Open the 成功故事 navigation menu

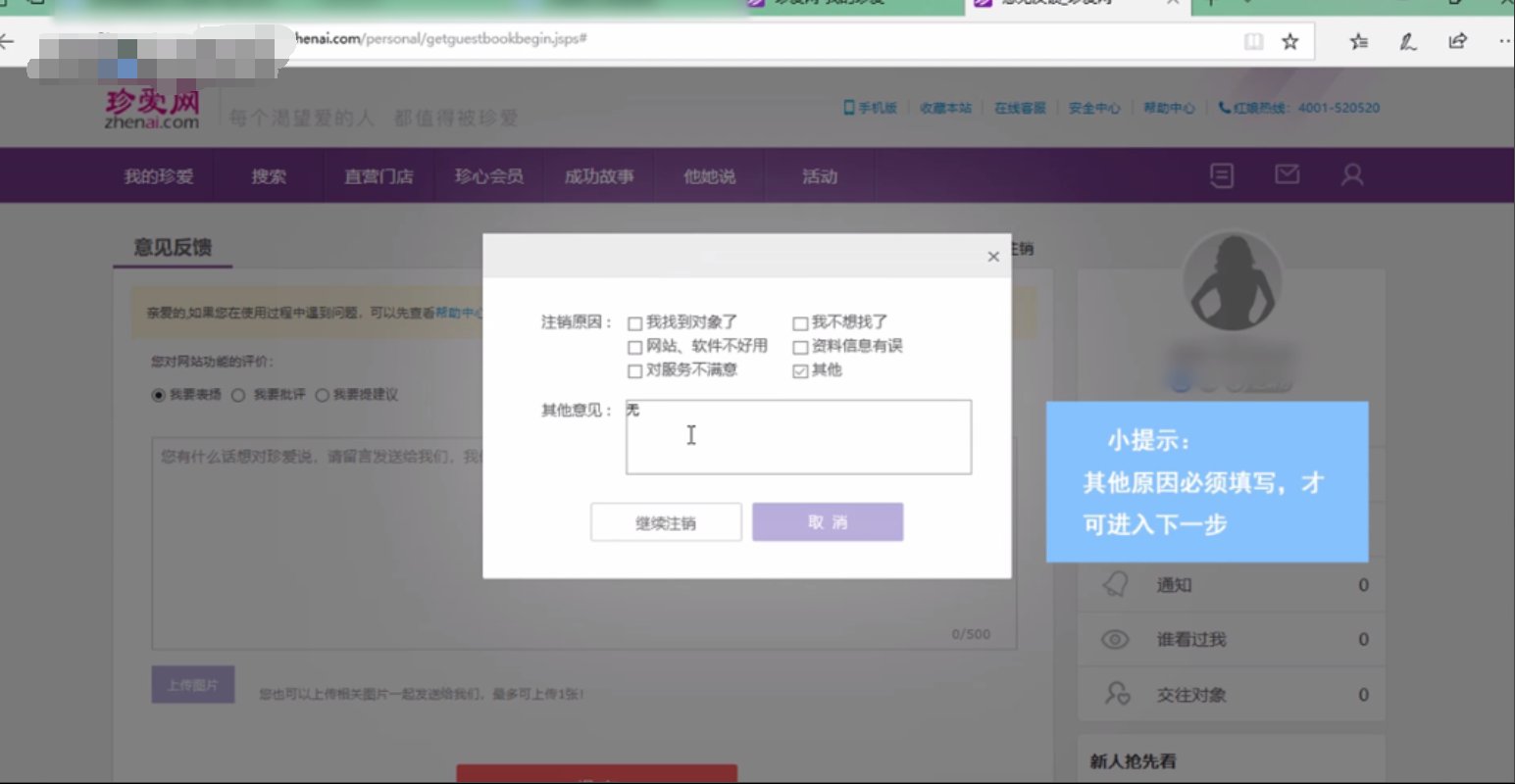599,176
